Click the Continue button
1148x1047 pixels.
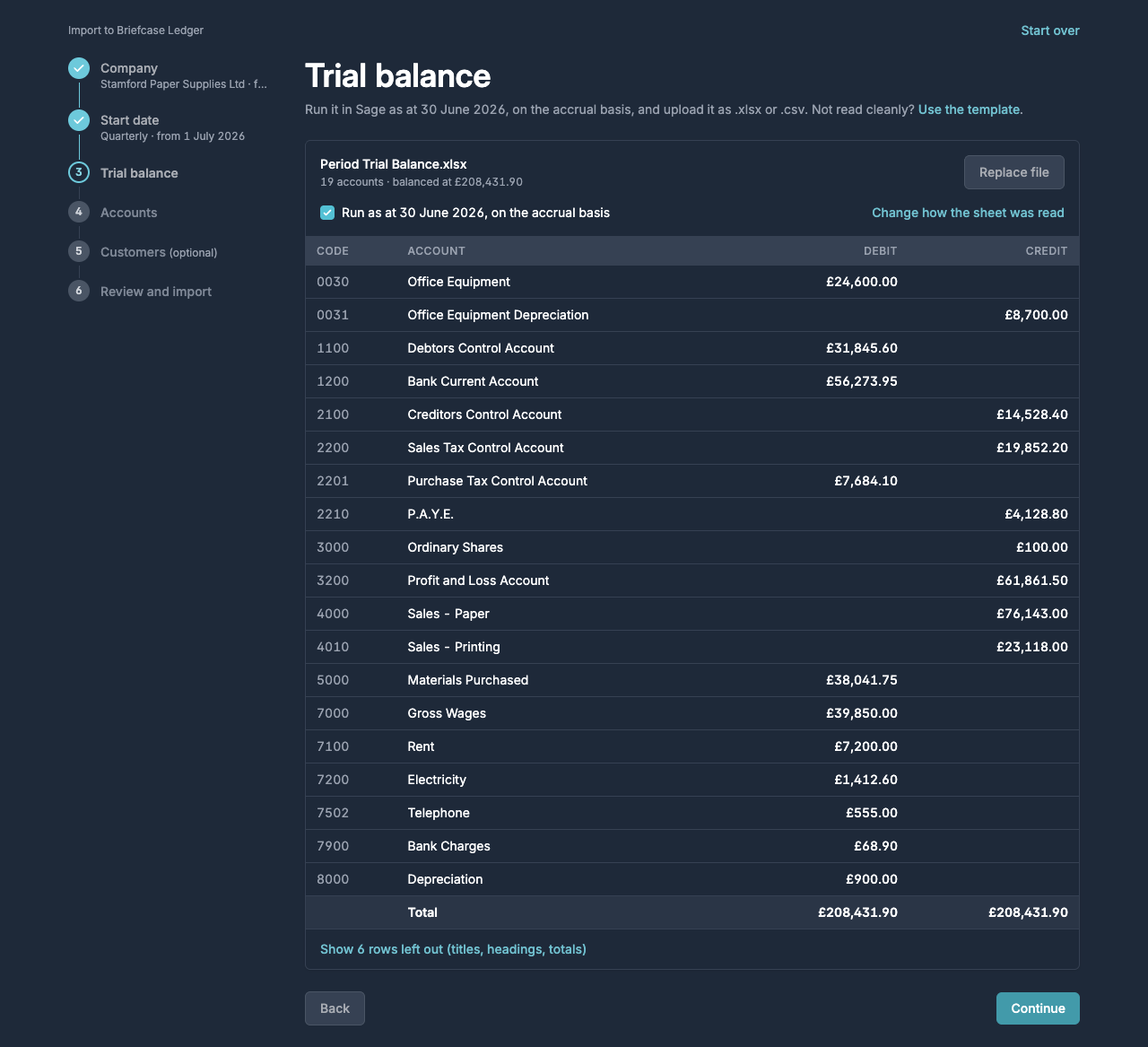(x=1038, y=1008)
